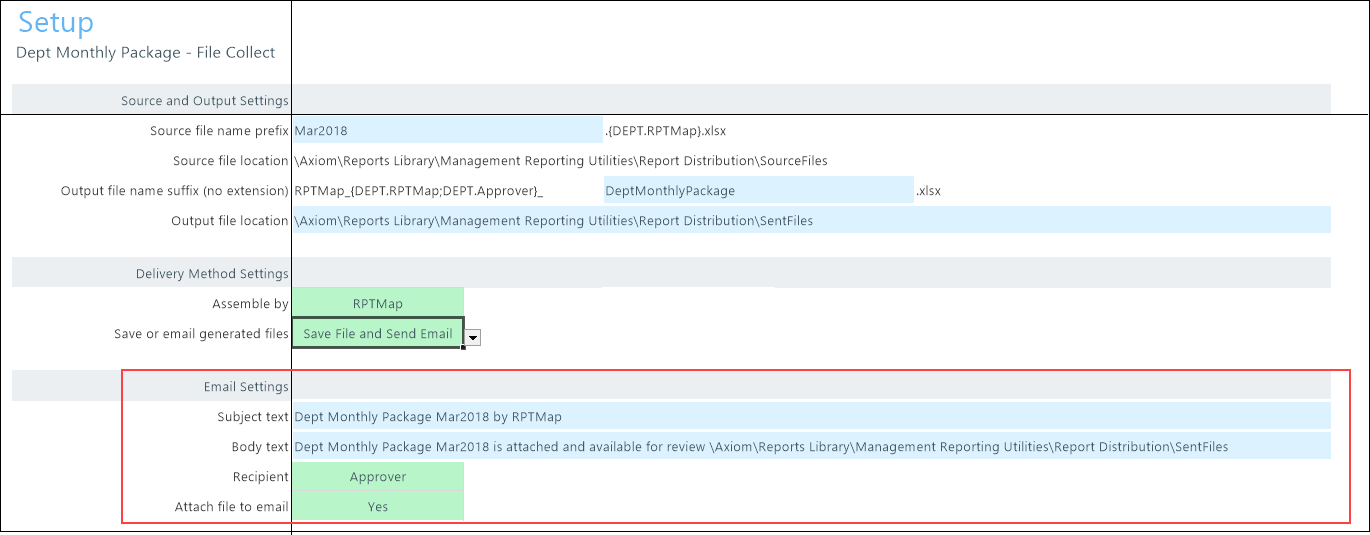Toggle the Attach file to email Yes cell
Viewport: 1370px width, 535px height.
pos(378,507)
